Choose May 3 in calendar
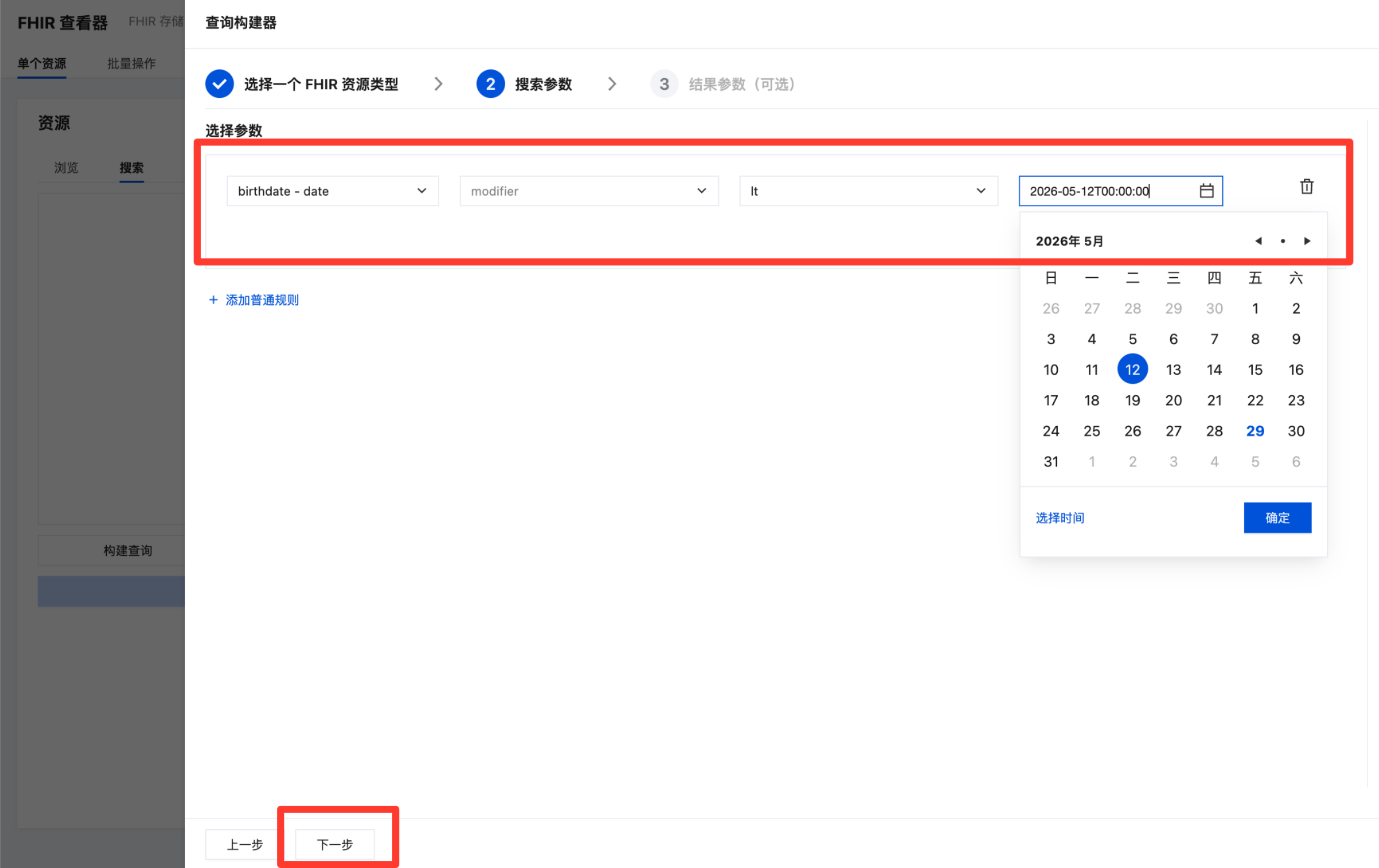The height and width of the screenshot is (868, 1379). coord(1050,339)
